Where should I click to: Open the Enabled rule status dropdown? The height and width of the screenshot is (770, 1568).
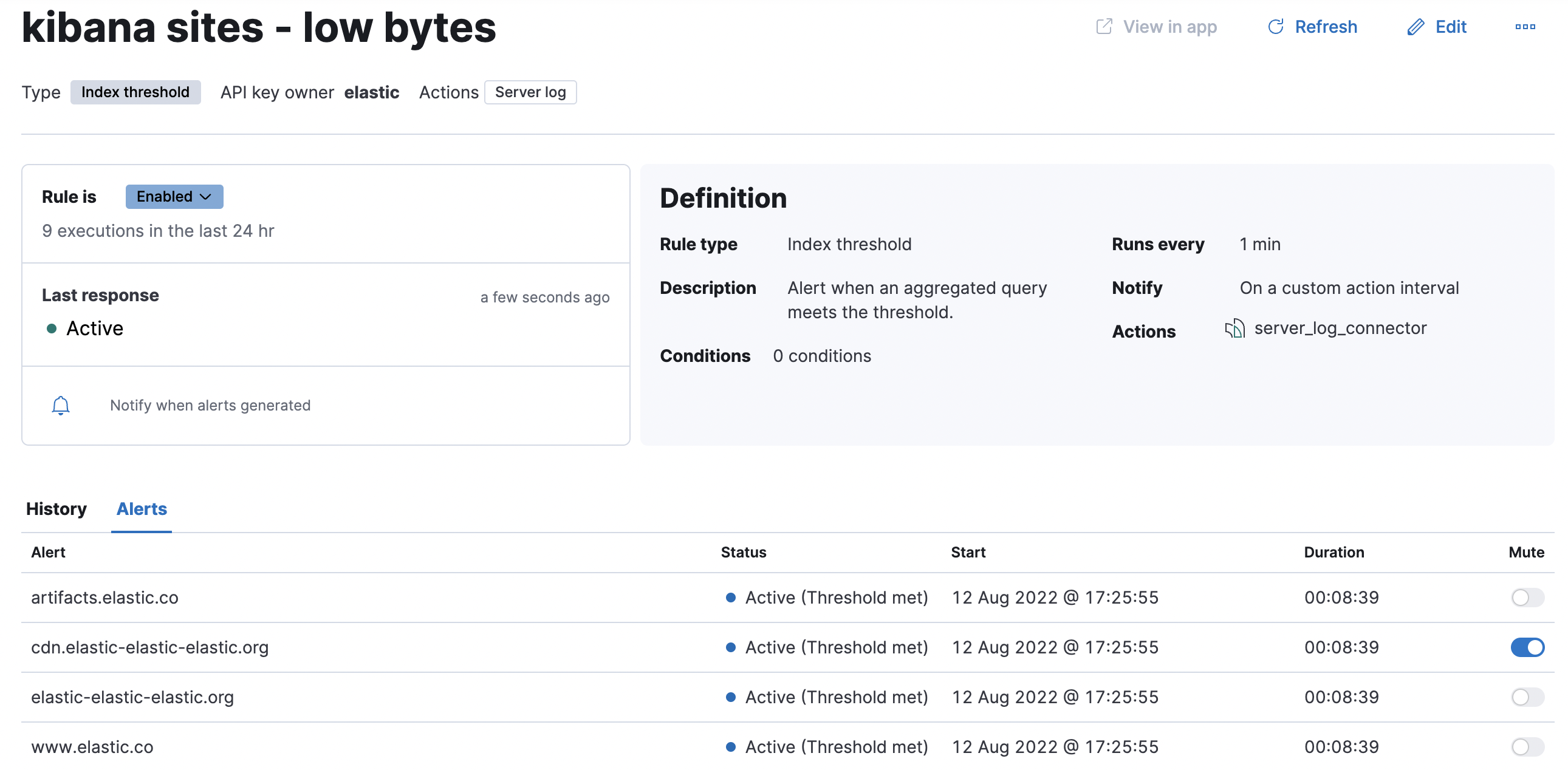174,197
